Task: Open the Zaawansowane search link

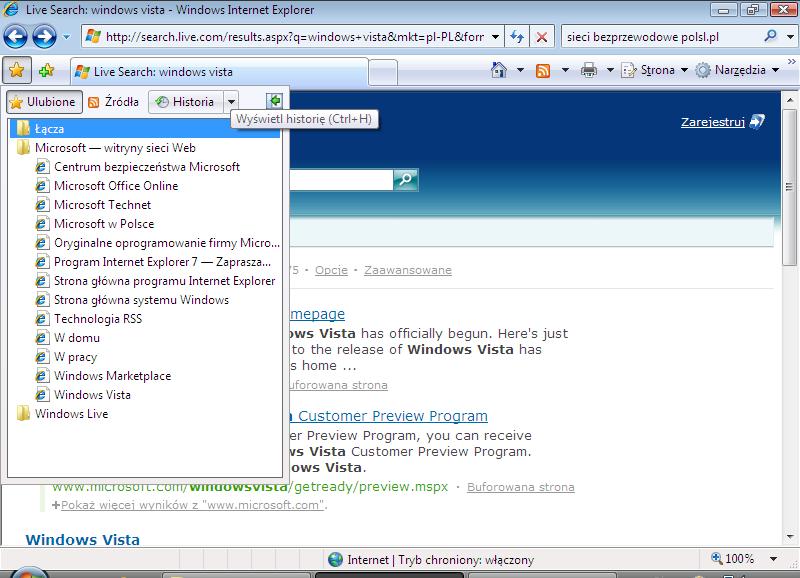Action: (x=408, y=270)
